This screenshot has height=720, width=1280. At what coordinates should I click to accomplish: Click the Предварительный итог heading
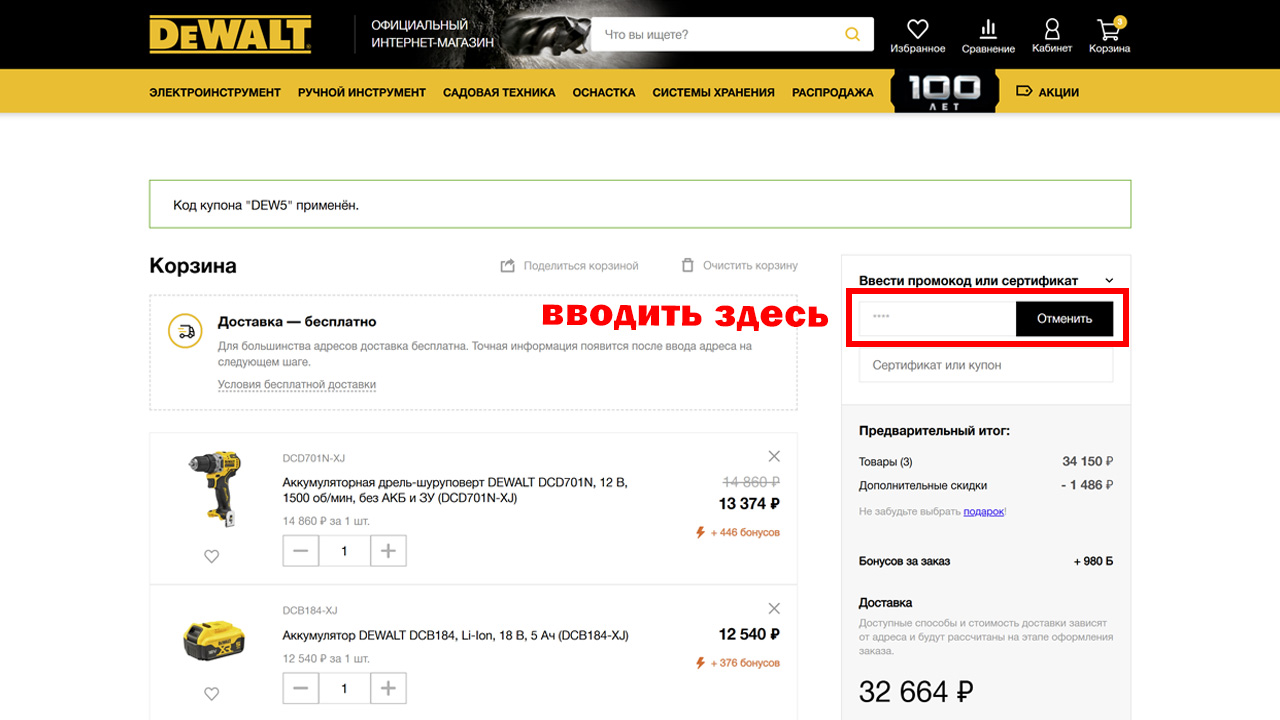click(x=934, y=431)
